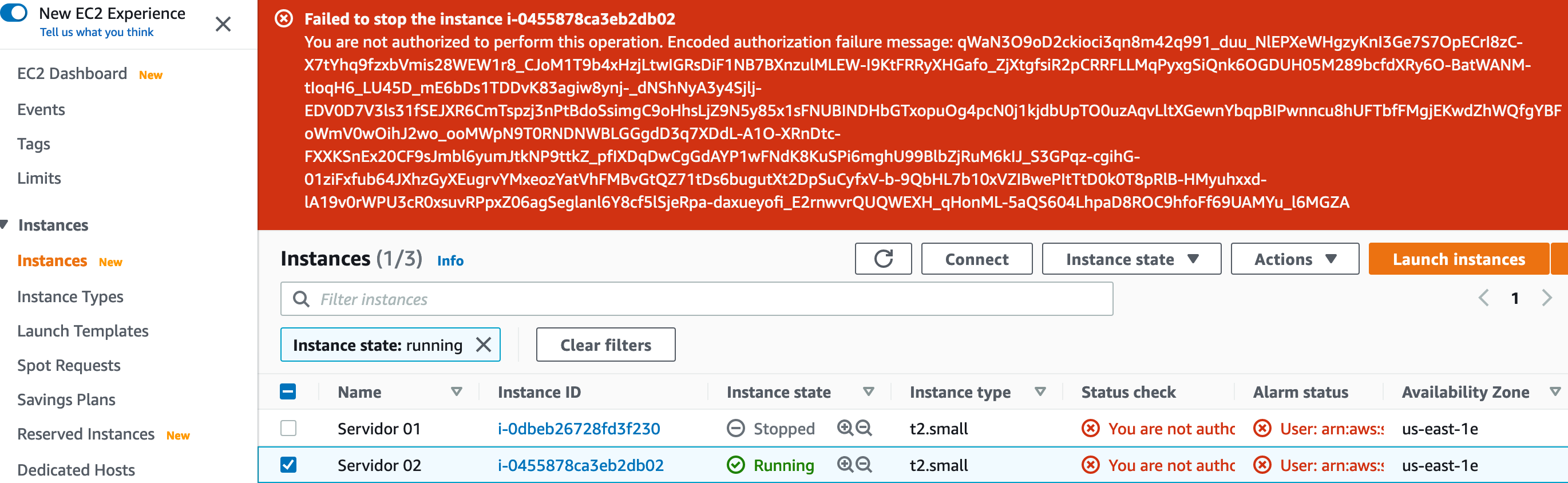The image size is (1568, 483).
Task: Open Dedicated Hosts in the sidebar
Action: pyautogui.click(x=76, y=470)
